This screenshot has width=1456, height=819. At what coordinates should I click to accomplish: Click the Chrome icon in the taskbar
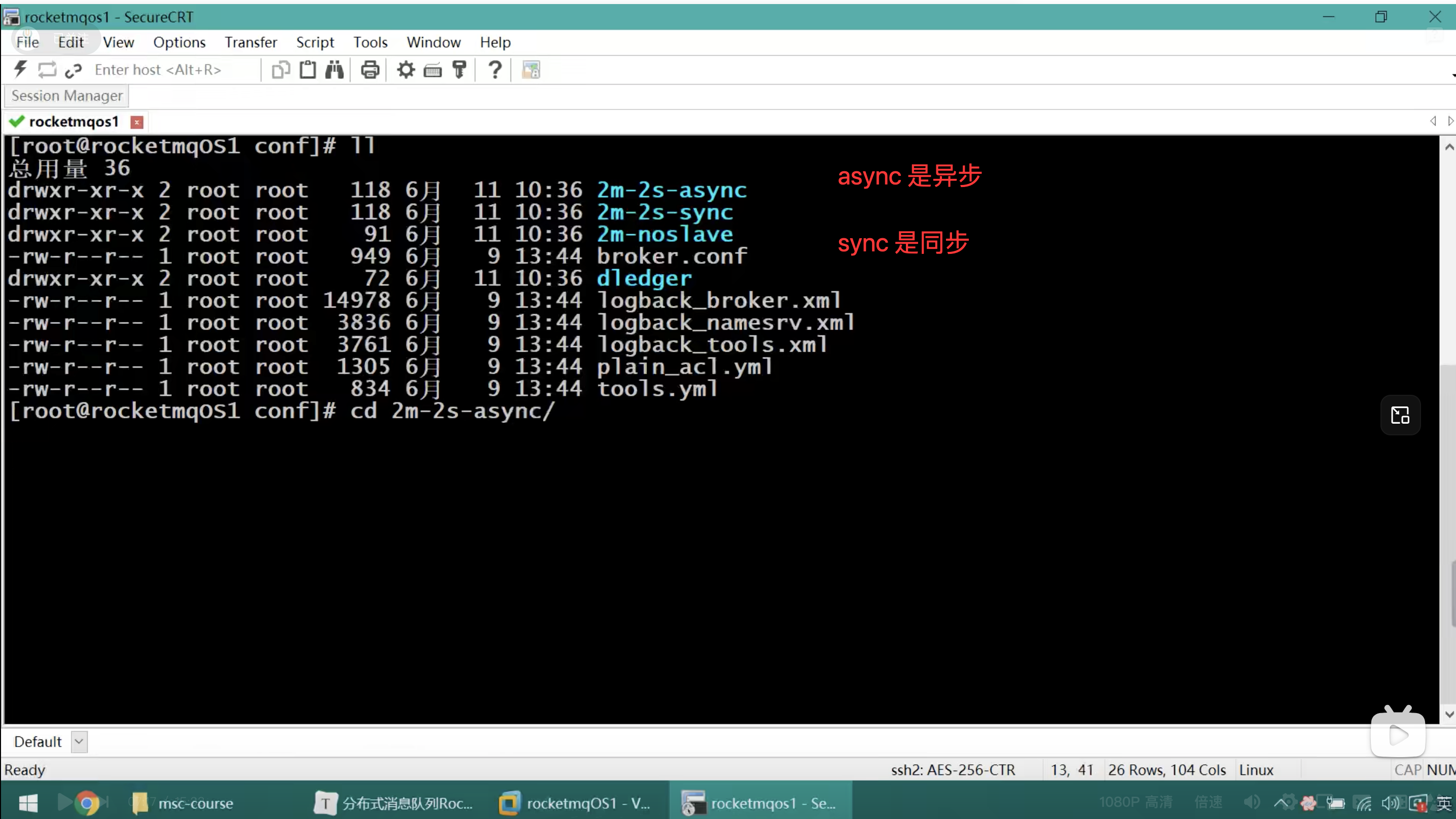tap(87, 803)
